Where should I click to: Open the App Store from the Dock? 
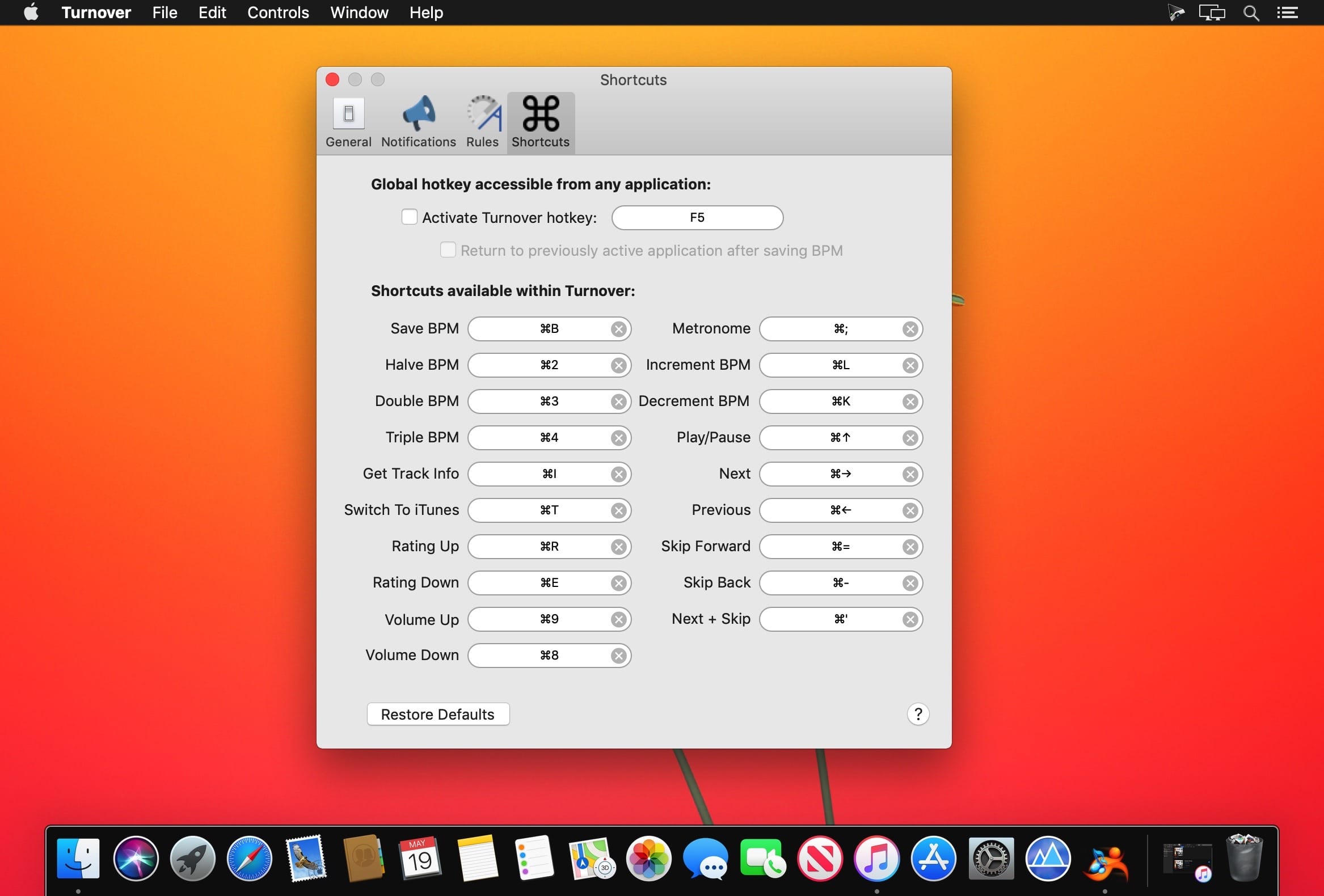click(x=933, y=859)
